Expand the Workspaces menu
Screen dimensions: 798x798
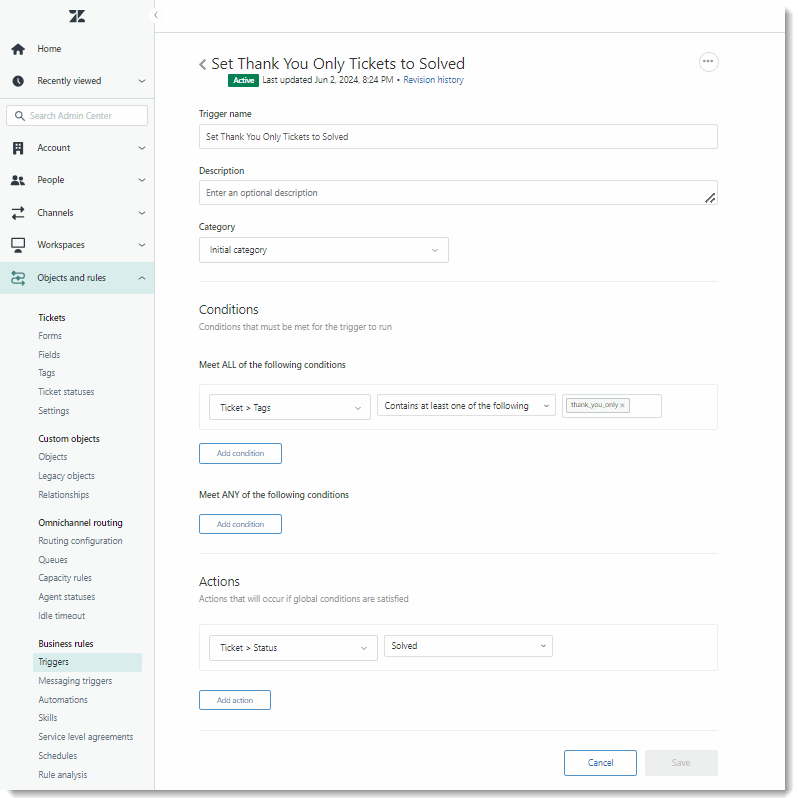[142, 245]
